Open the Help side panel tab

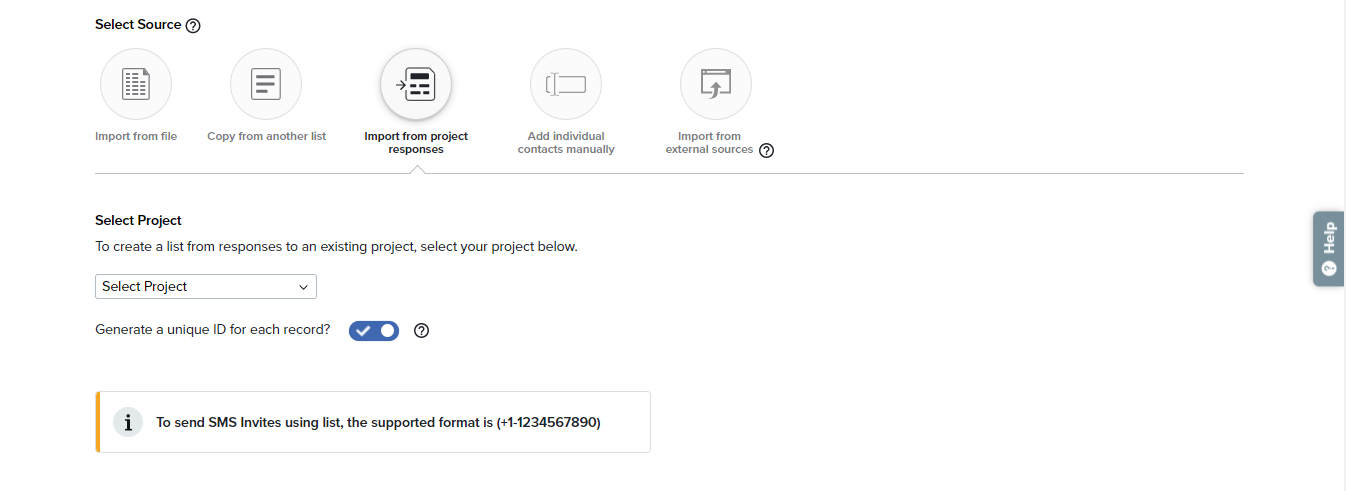(1328, 248)
